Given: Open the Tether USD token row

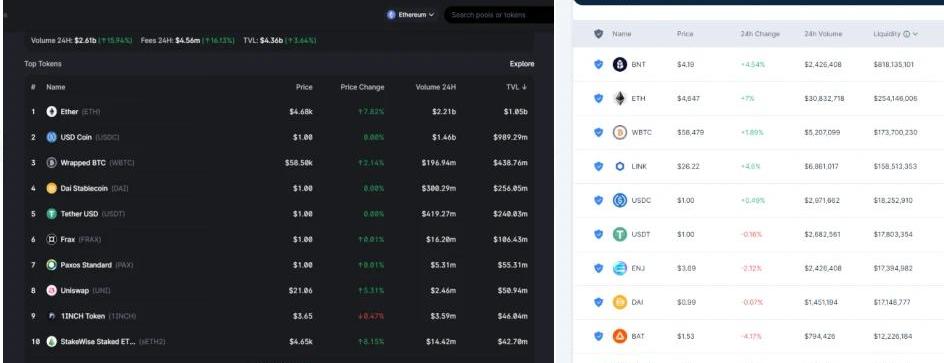Looking at the screenshot, I should [x=279, y=214].
